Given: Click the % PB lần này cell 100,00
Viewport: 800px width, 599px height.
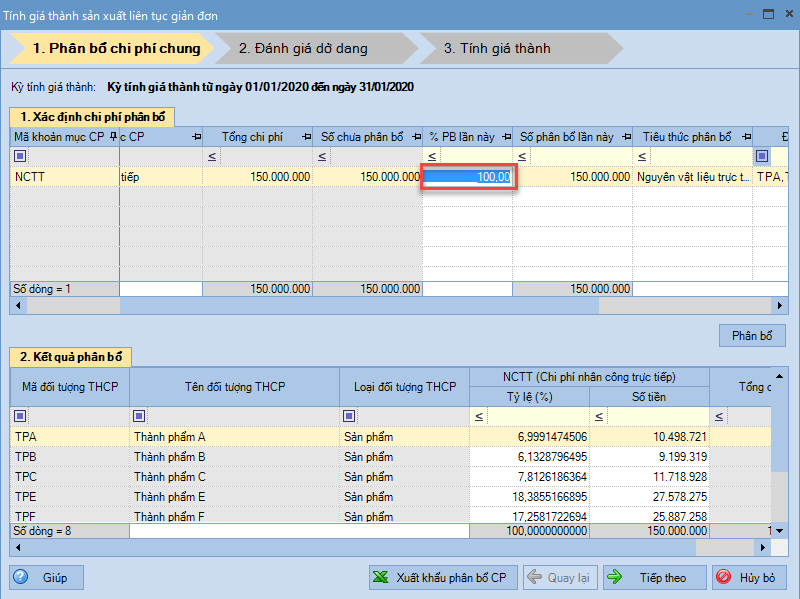Looking at the screenshot, I should pos(468,177).
